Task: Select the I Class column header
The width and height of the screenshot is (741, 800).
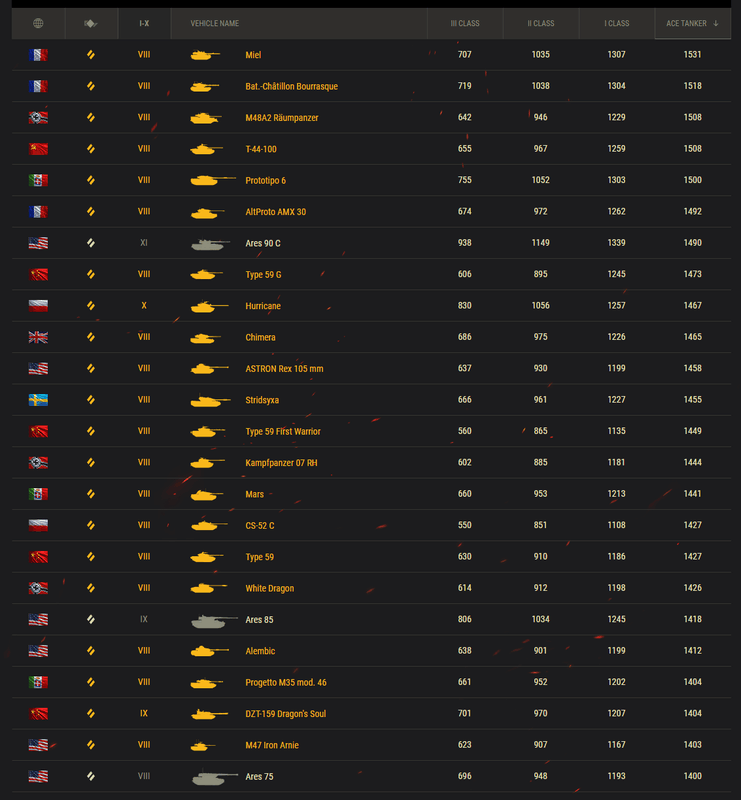Action: 617,23
